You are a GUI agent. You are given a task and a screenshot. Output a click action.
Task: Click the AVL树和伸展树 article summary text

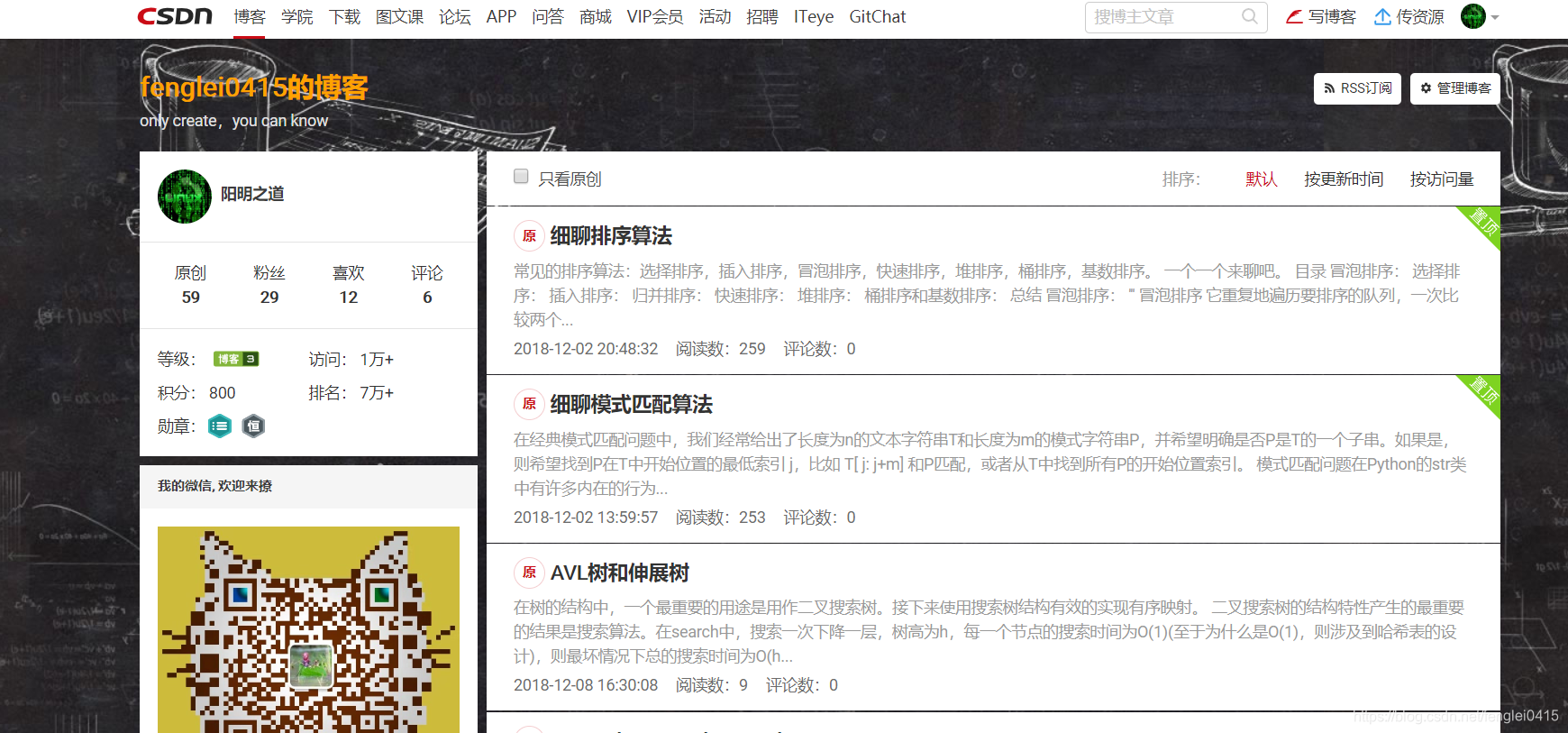pos(989,632)
